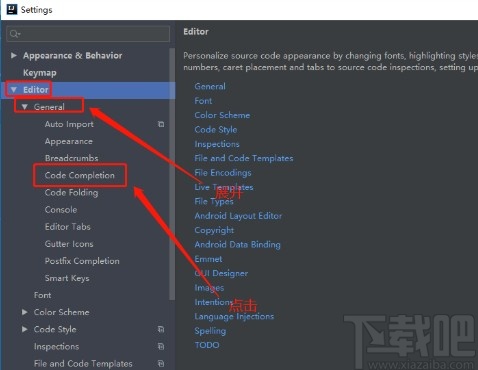The height and width of the screenshot is (370, 478).
Task: Click the search magnifier icon in settings
Action: 15,34
